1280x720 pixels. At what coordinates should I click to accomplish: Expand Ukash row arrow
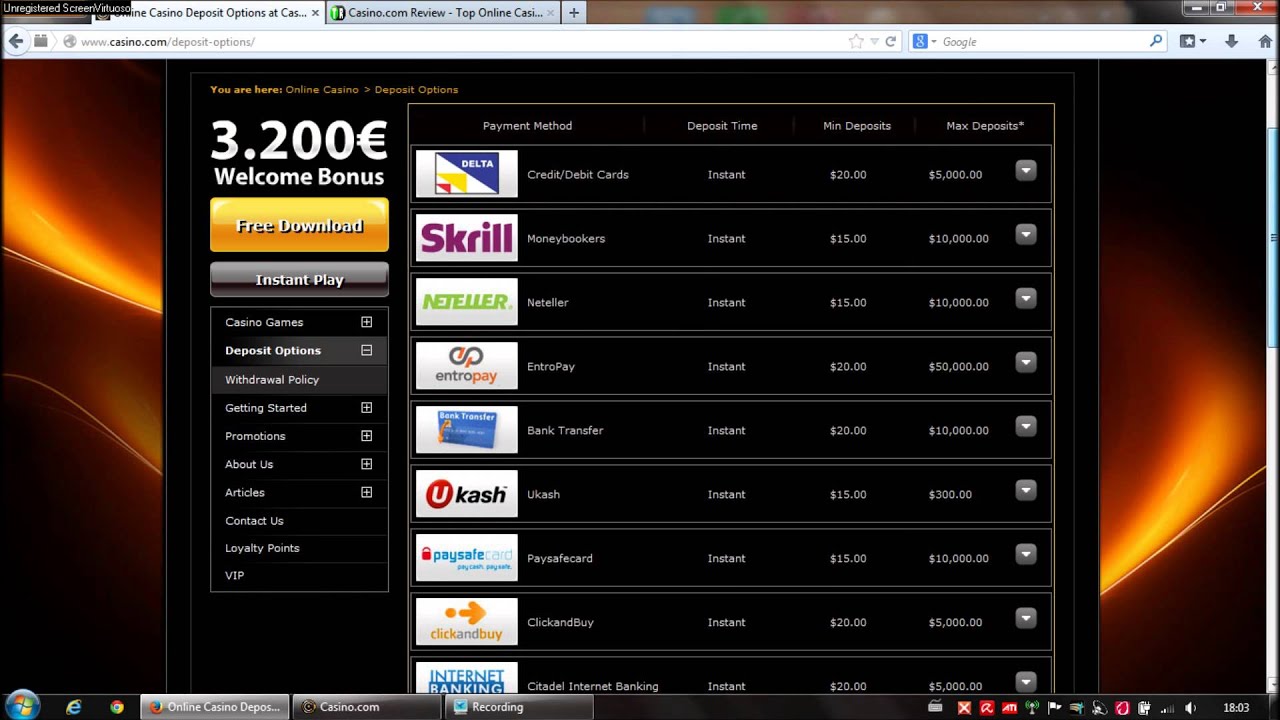click(1026, 491)
